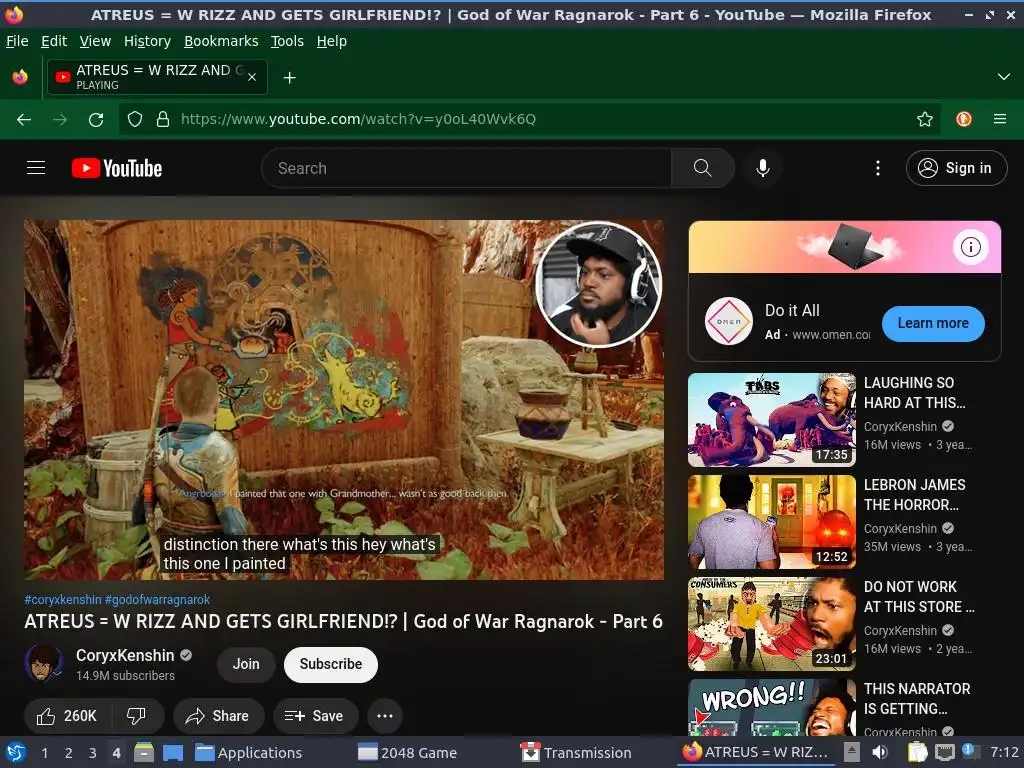Click the video player to pause

coord(344,400)
